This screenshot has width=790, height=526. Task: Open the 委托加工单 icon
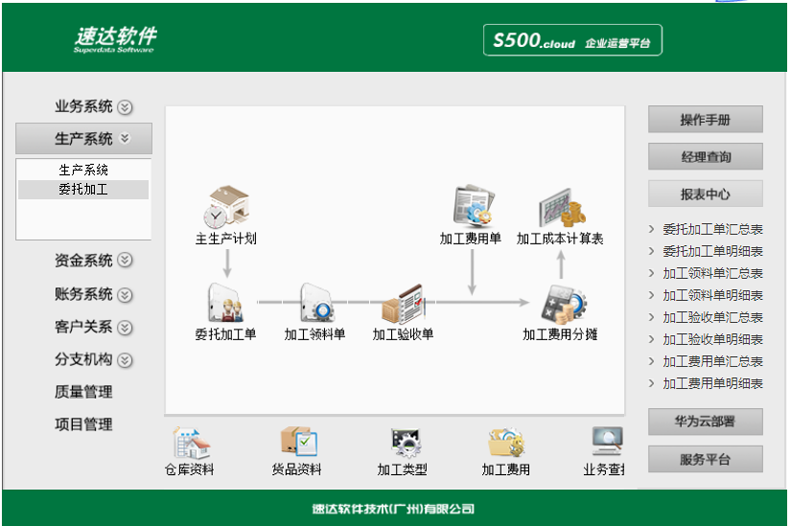tap(225, 302)
